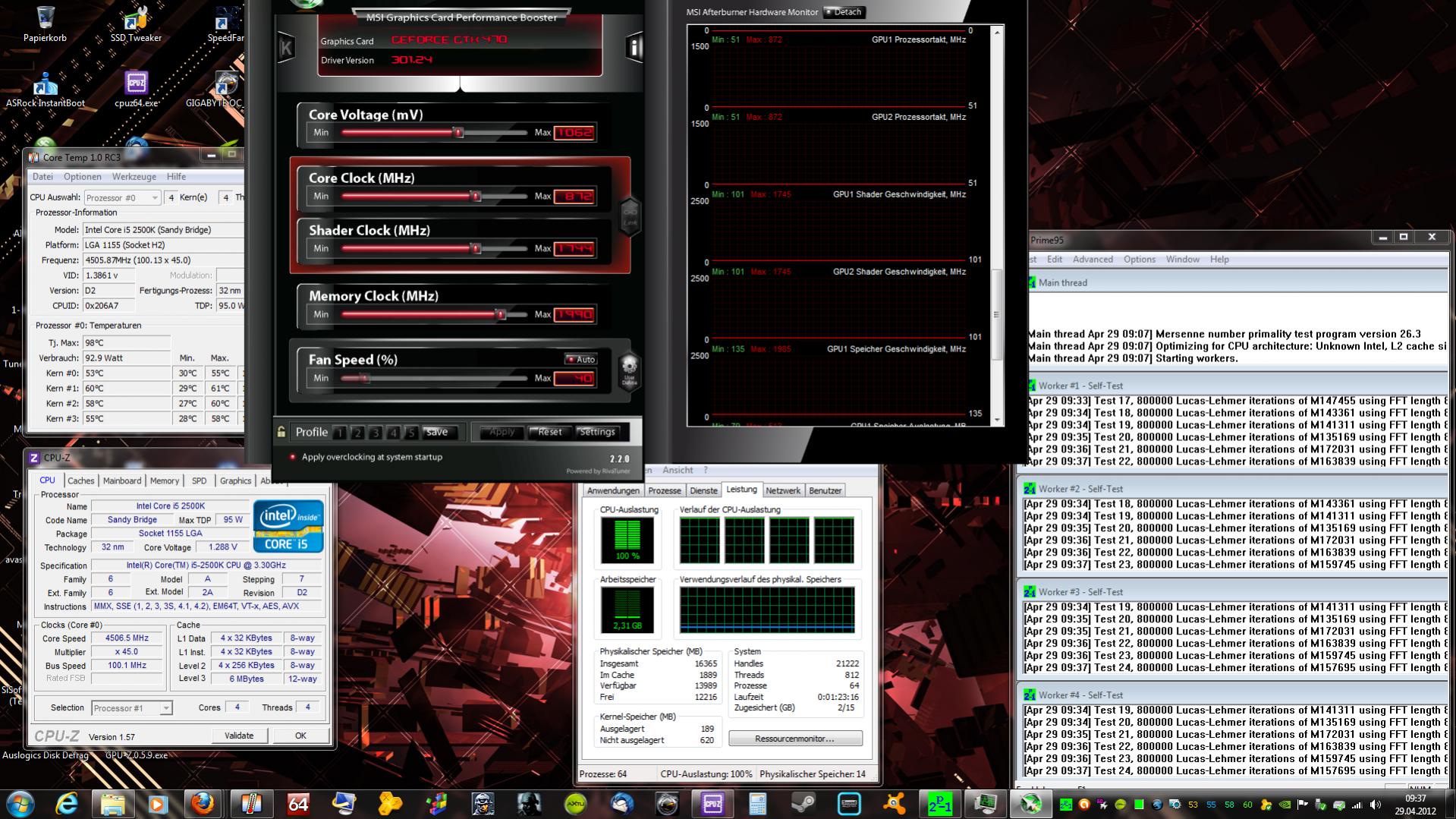Detach the Afterburner Hardware Monitor
Image resolution: width=1456 pixels, height=819 pixels.
(x=844, y=12)
